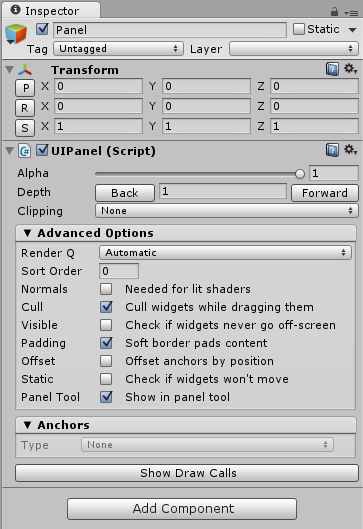Image resolution: width=363 pixels, height=529 pixels.
Task: Enable Offset anchors by position
Action: 106,361
